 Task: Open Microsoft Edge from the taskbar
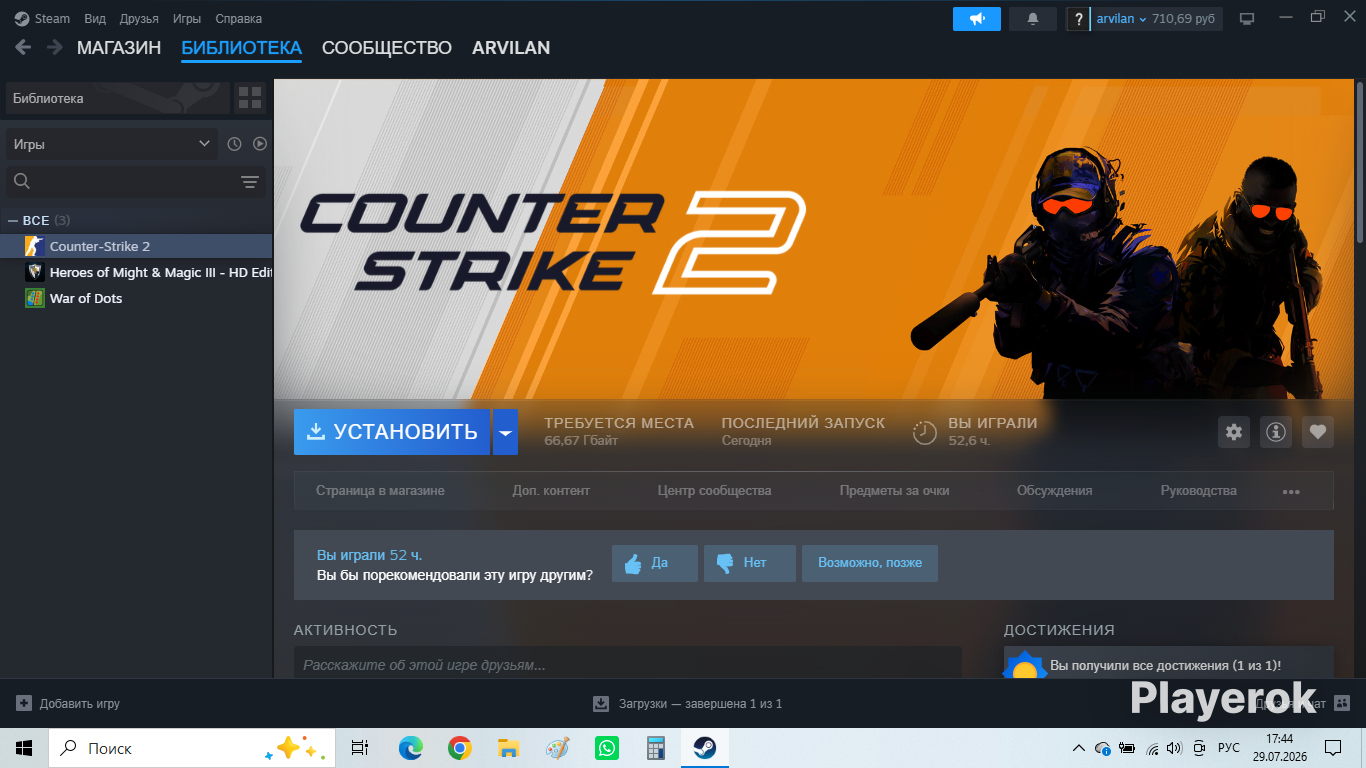(411, 748)
